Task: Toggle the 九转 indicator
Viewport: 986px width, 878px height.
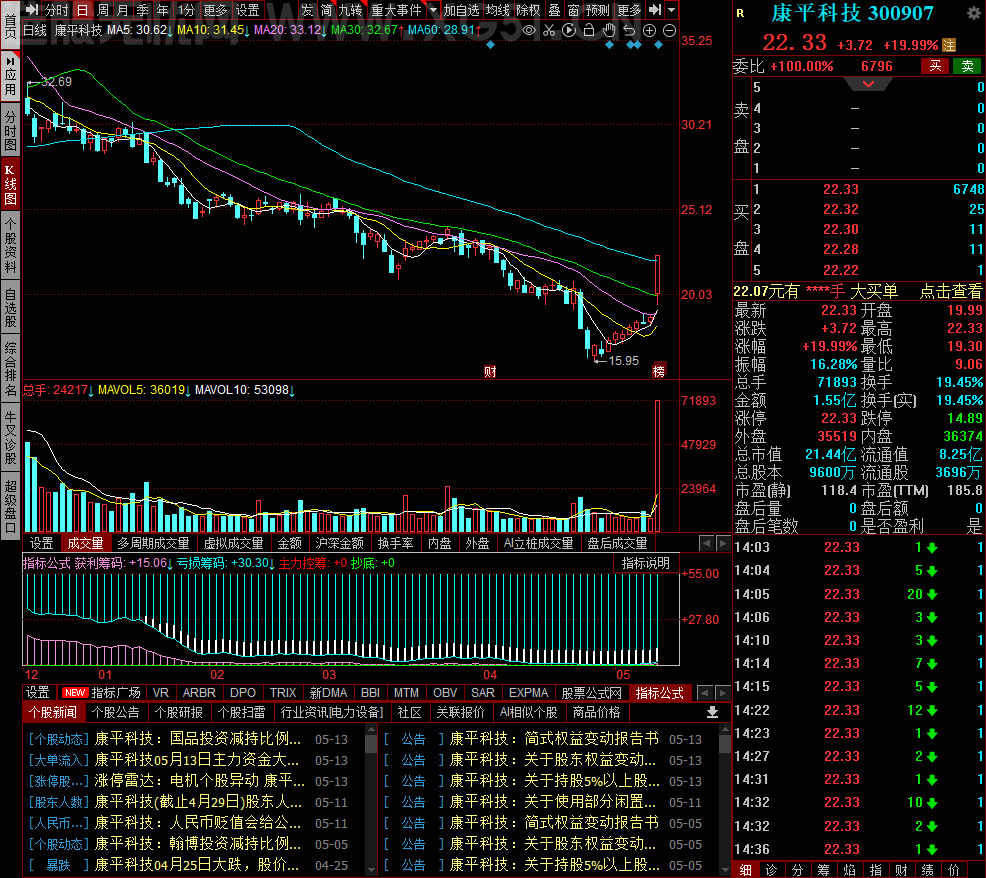Action: pos(350,10)
